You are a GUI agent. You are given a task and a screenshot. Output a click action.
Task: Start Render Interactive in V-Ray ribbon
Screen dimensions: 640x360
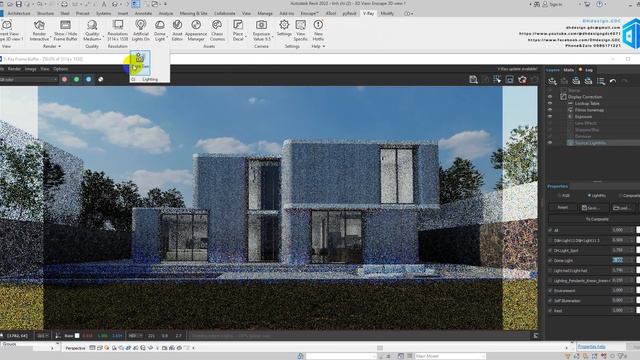coord(39,30)
